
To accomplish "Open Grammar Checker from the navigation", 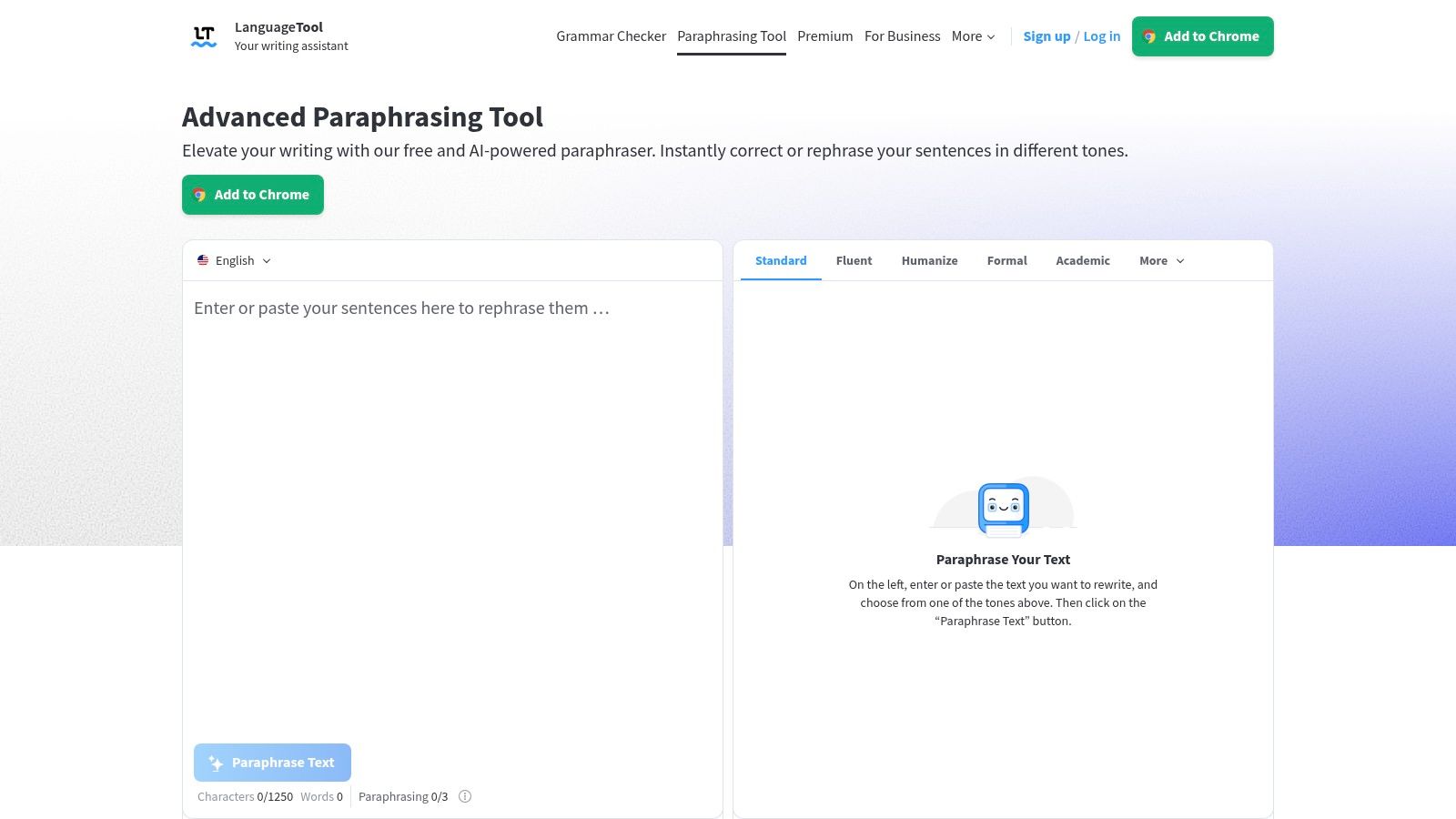I will pyautogui.click(x=611, y=36).
